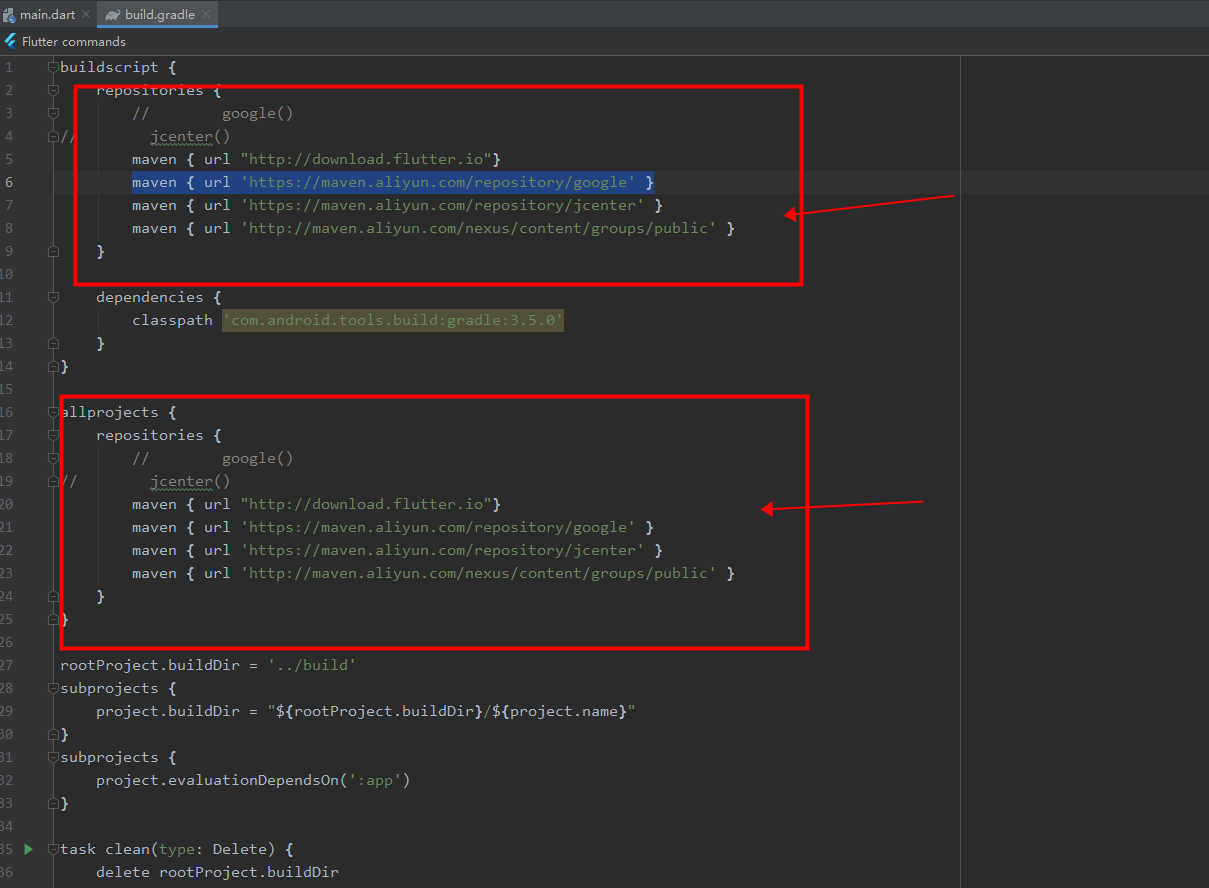Toggle fold marker at end of buildscript line 14
The height and width of the screenshot is (888, 1209).
[x=53, y=366]
